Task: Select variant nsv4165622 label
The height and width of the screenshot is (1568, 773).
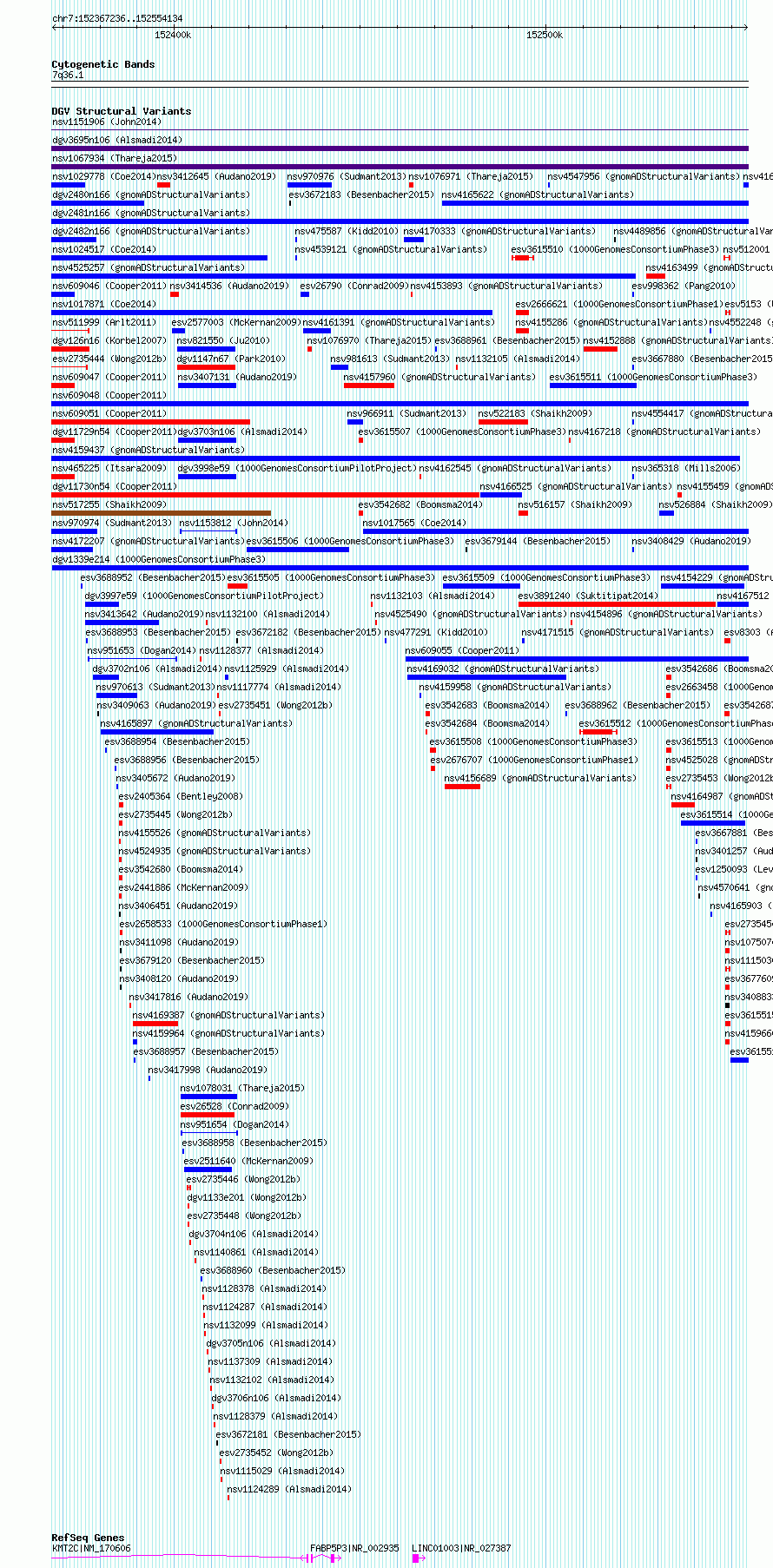Action: click(538, 195)
